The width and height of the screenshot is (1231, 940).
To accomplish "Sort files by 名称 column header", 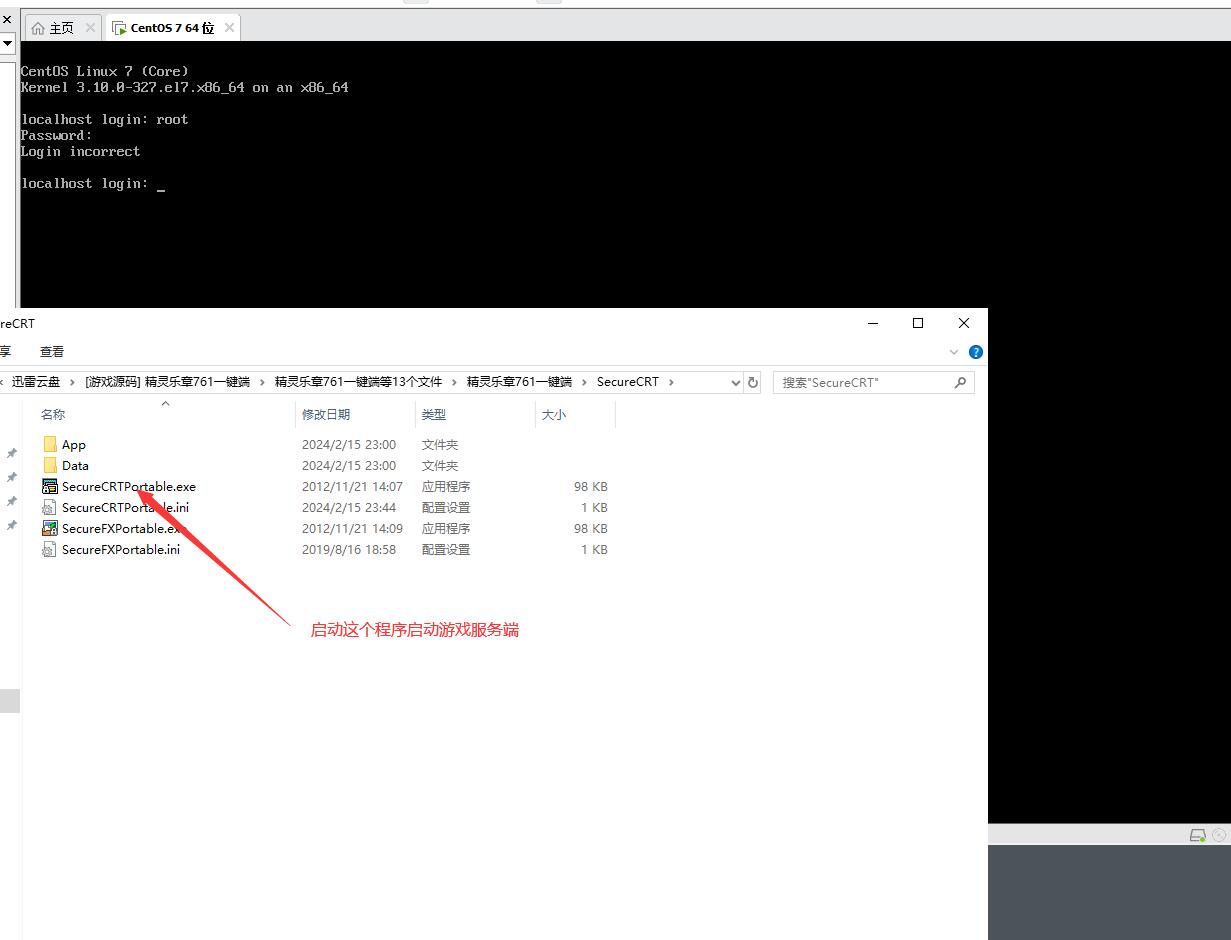I will click(x=53, y=415).
